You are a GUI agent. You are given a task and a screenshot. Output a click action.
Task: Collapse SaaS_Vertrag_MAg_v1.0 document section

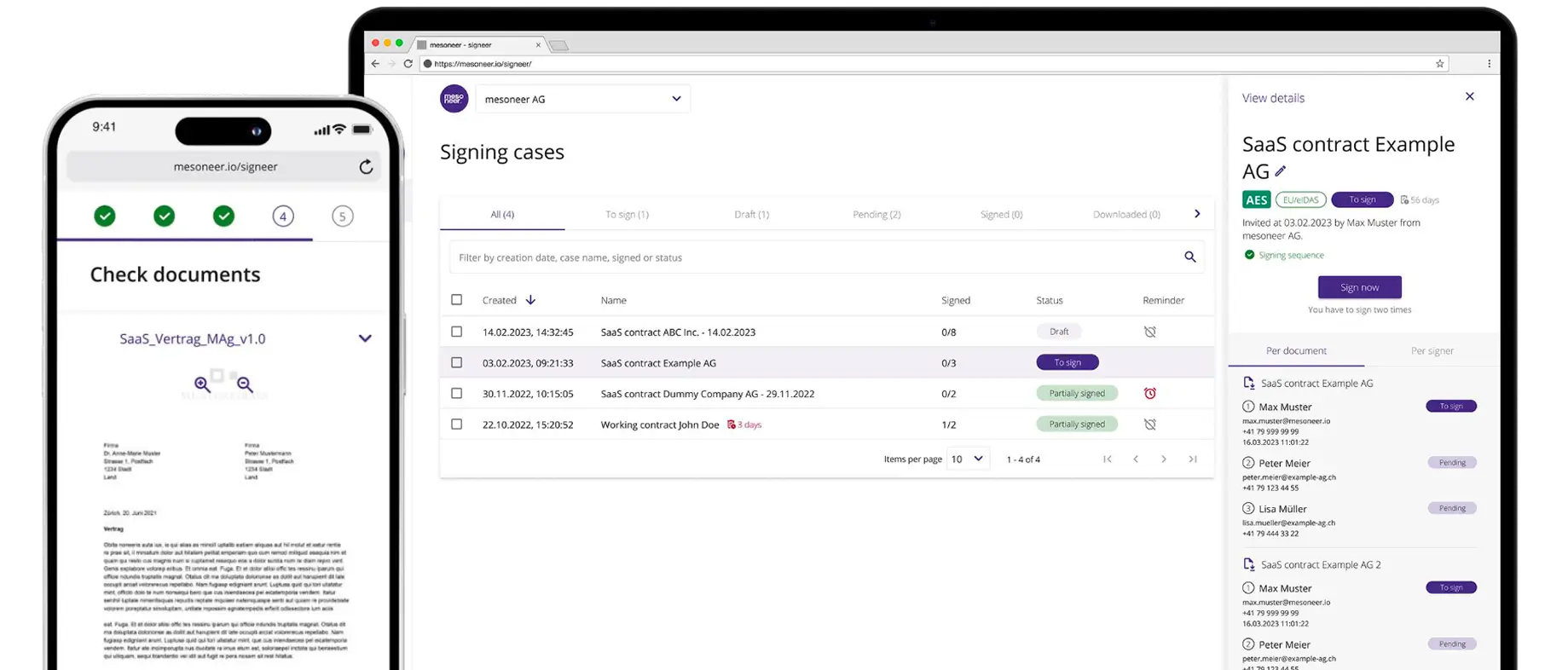pyautogui.click(x=365, y=338)
